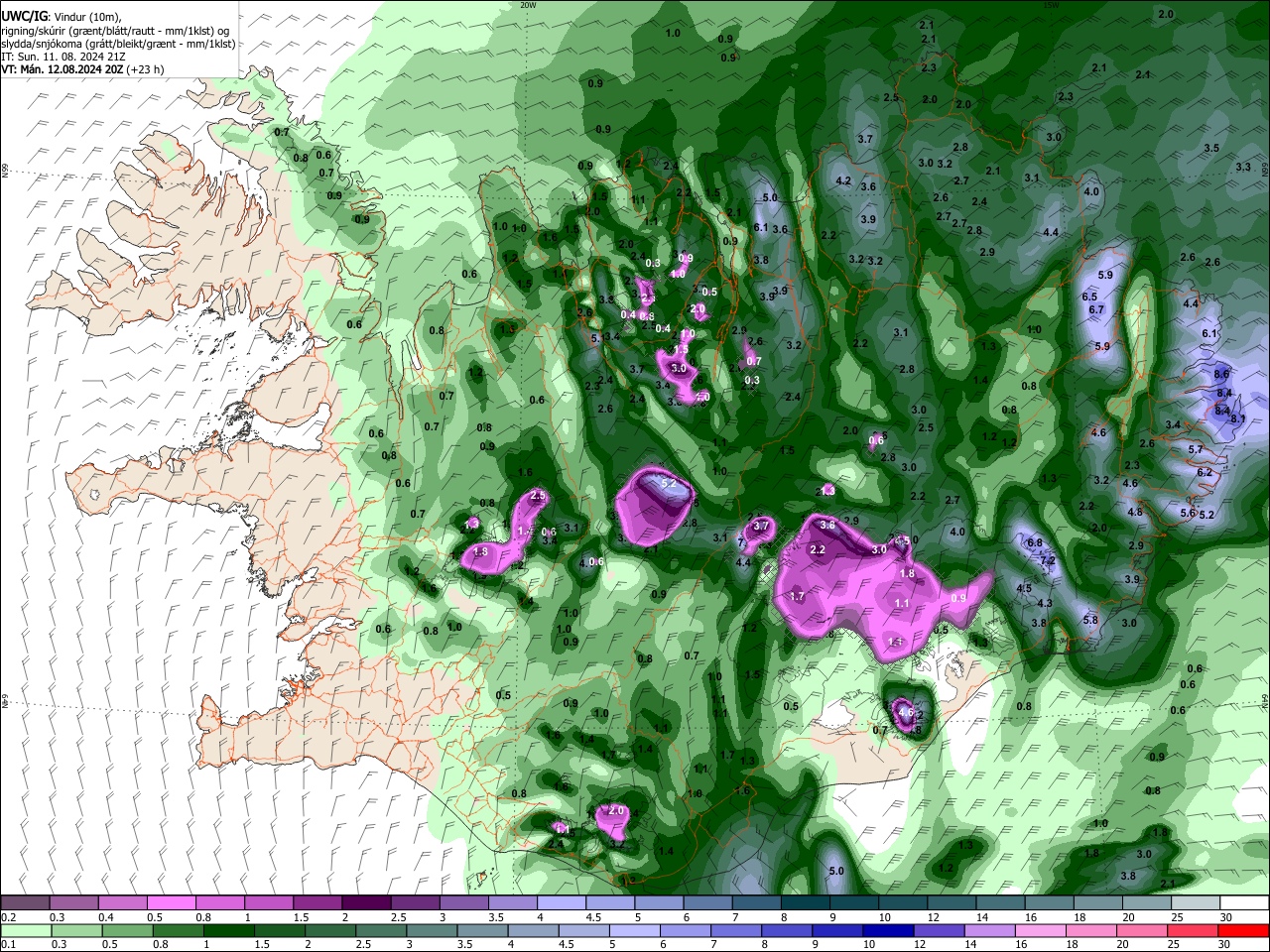Click the 4.3 precipitation value on the map

pyautogui.click(x=1045, y=603)
